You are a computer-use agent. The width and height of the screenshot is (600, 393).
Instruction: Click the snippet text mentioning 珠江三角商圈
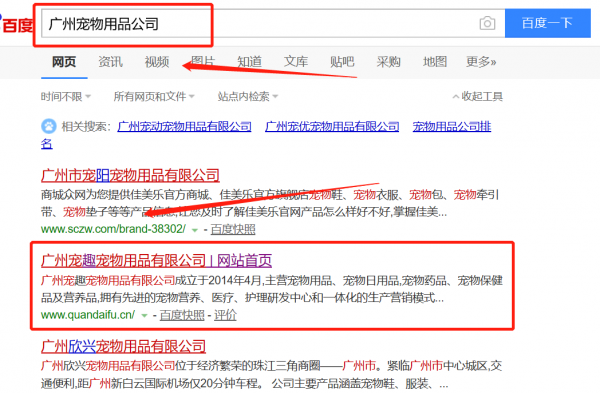[271, 374]
